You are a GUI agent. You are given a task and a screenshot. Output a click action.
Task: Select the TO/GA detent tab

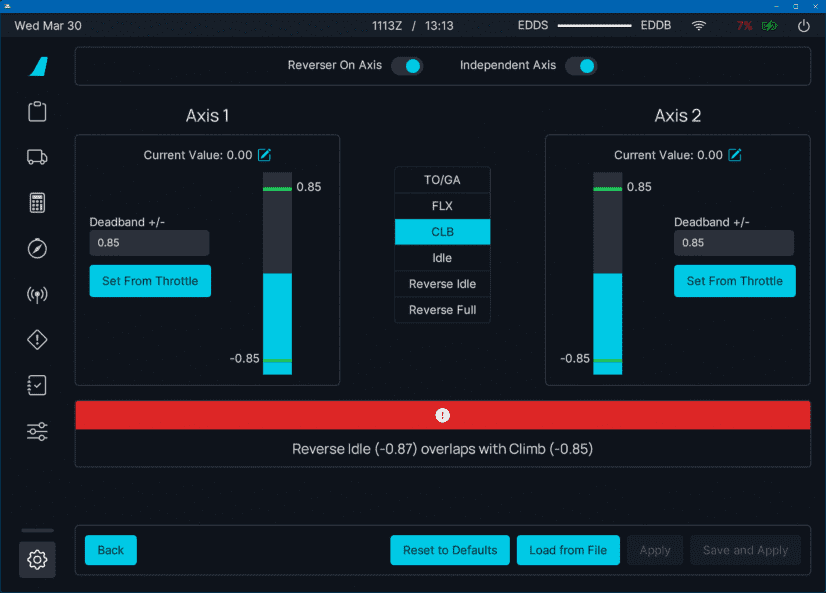click(x=442, y=180)
